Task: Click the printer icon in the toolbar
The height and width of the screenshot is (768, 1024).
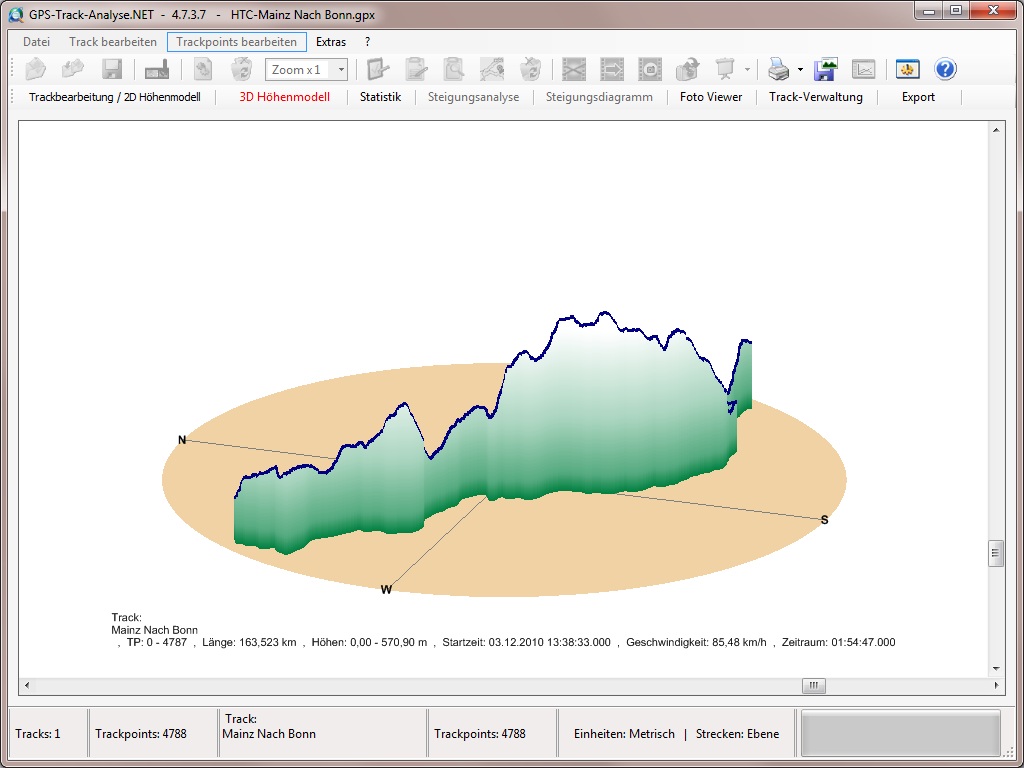Action: tap(778, 69)
